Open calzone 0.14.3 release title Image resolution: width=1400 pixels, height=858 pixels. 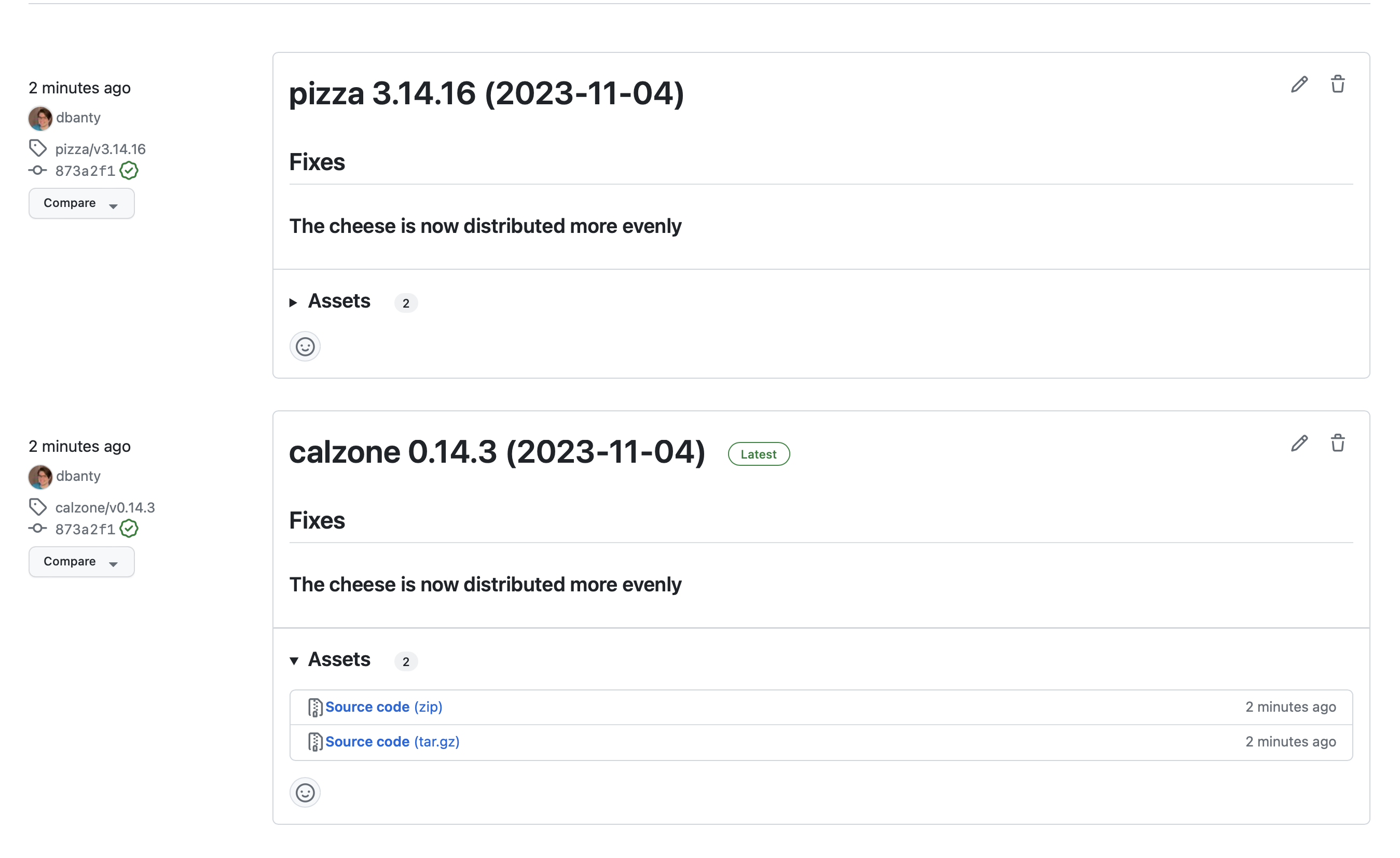[497, 452]
